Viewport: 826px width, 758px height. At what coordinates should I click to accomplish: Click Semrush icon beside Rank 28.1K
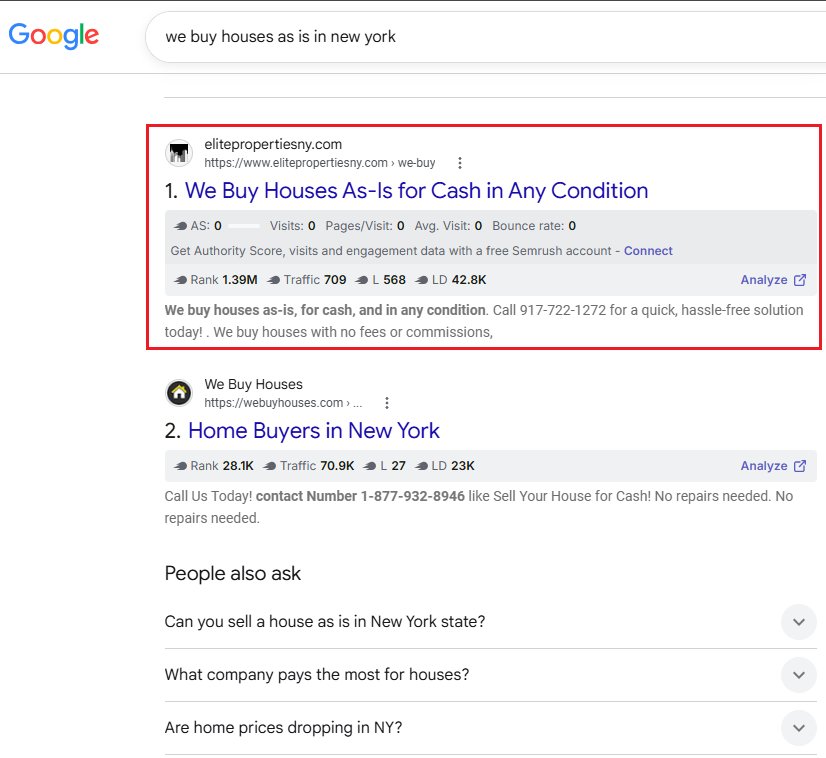(x=180, y=466)
